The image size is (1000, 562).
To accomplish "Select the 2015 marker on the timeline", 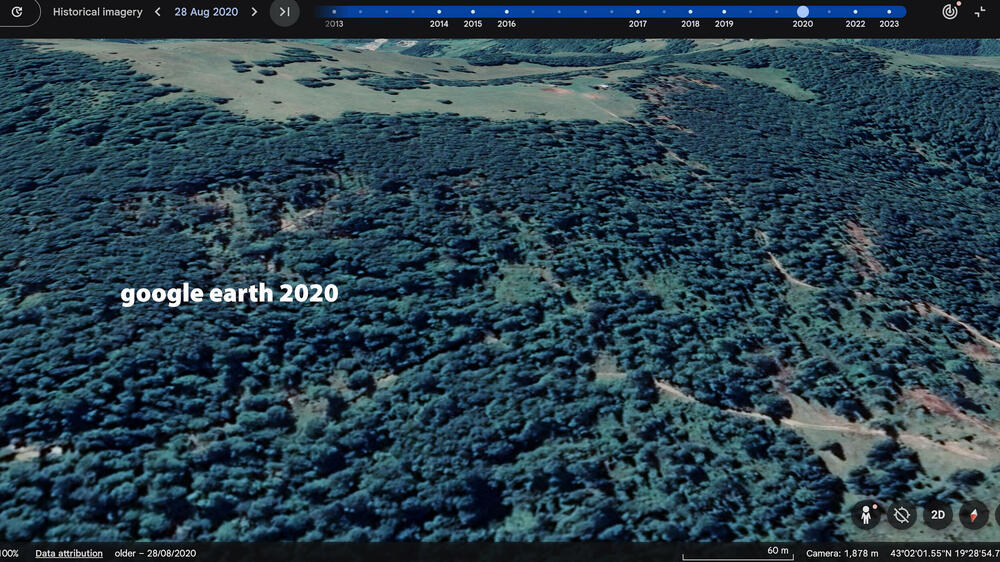I will pos(473,11).
